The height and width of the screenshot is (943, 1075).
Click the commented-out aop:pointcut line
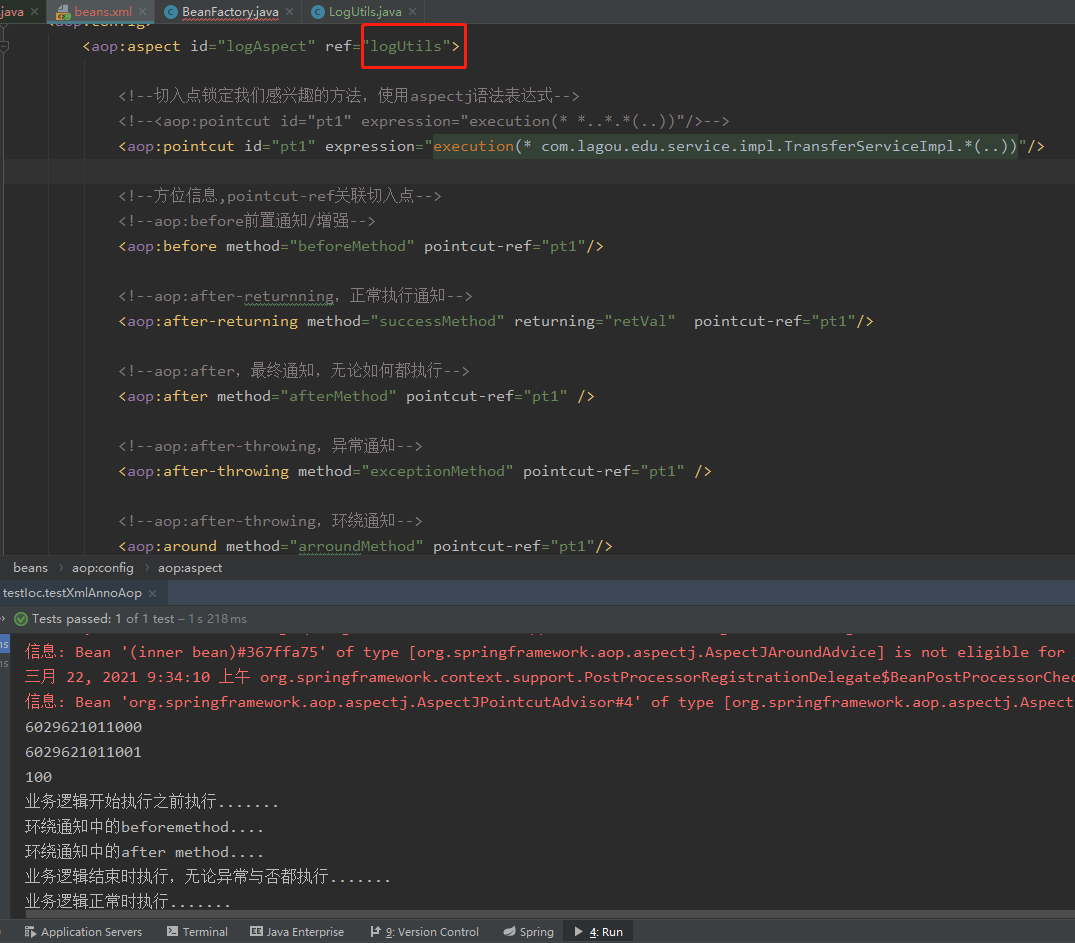423,121
